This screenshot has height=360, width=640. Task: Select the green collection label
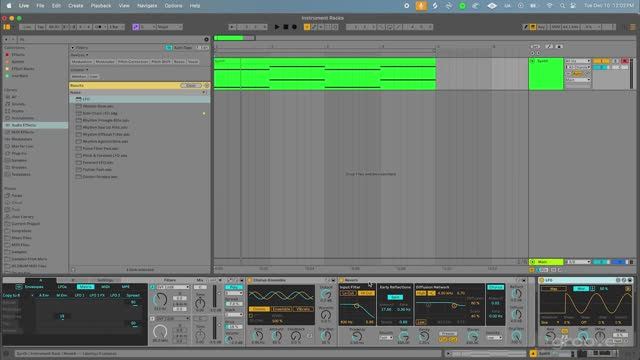[20, 76]
